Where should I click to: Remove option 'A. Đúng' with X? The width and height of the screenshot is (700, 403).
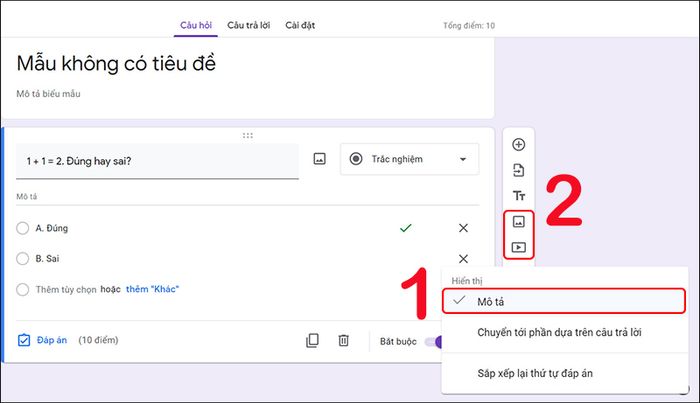pos(463,228)
